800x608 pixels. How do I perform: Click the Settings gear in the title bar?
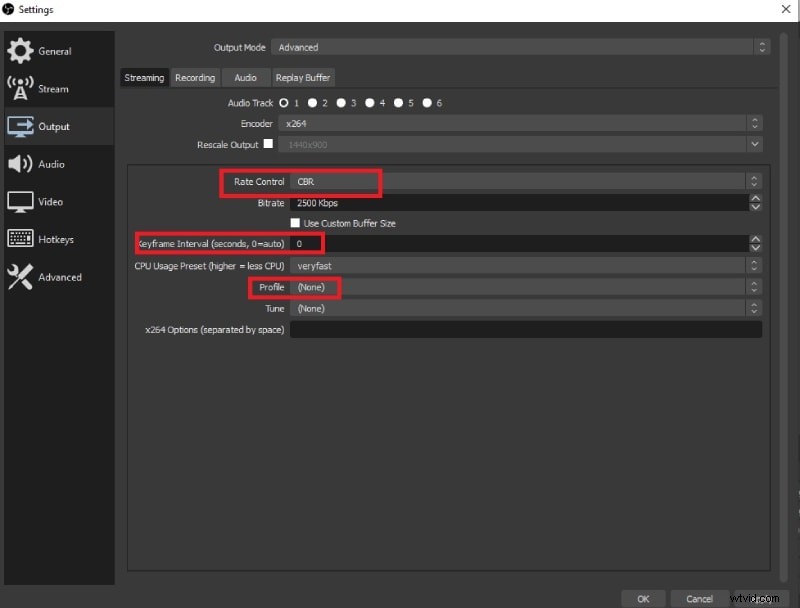10,9
